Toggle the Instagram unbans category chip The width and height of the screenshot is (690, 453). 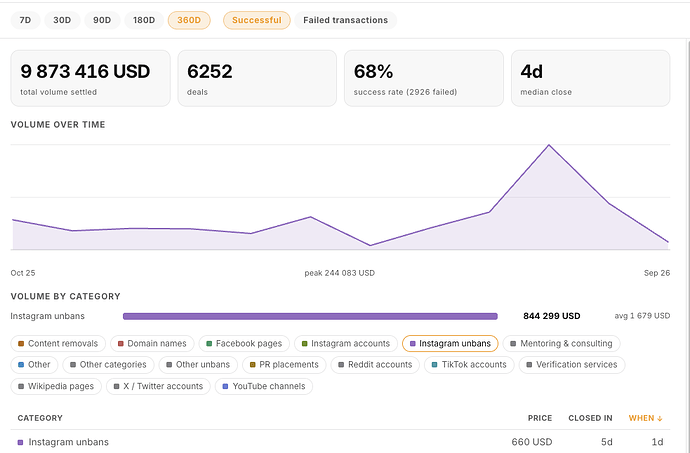coord(450,343)
